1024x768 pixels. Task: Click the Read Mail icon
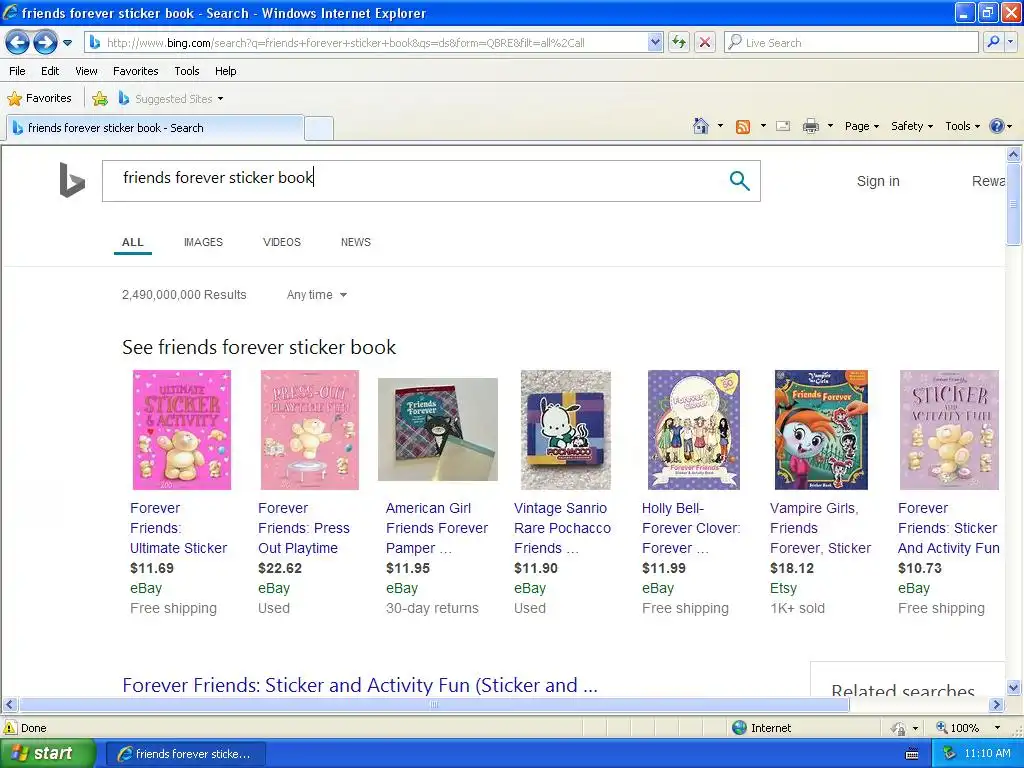[783, 127]
